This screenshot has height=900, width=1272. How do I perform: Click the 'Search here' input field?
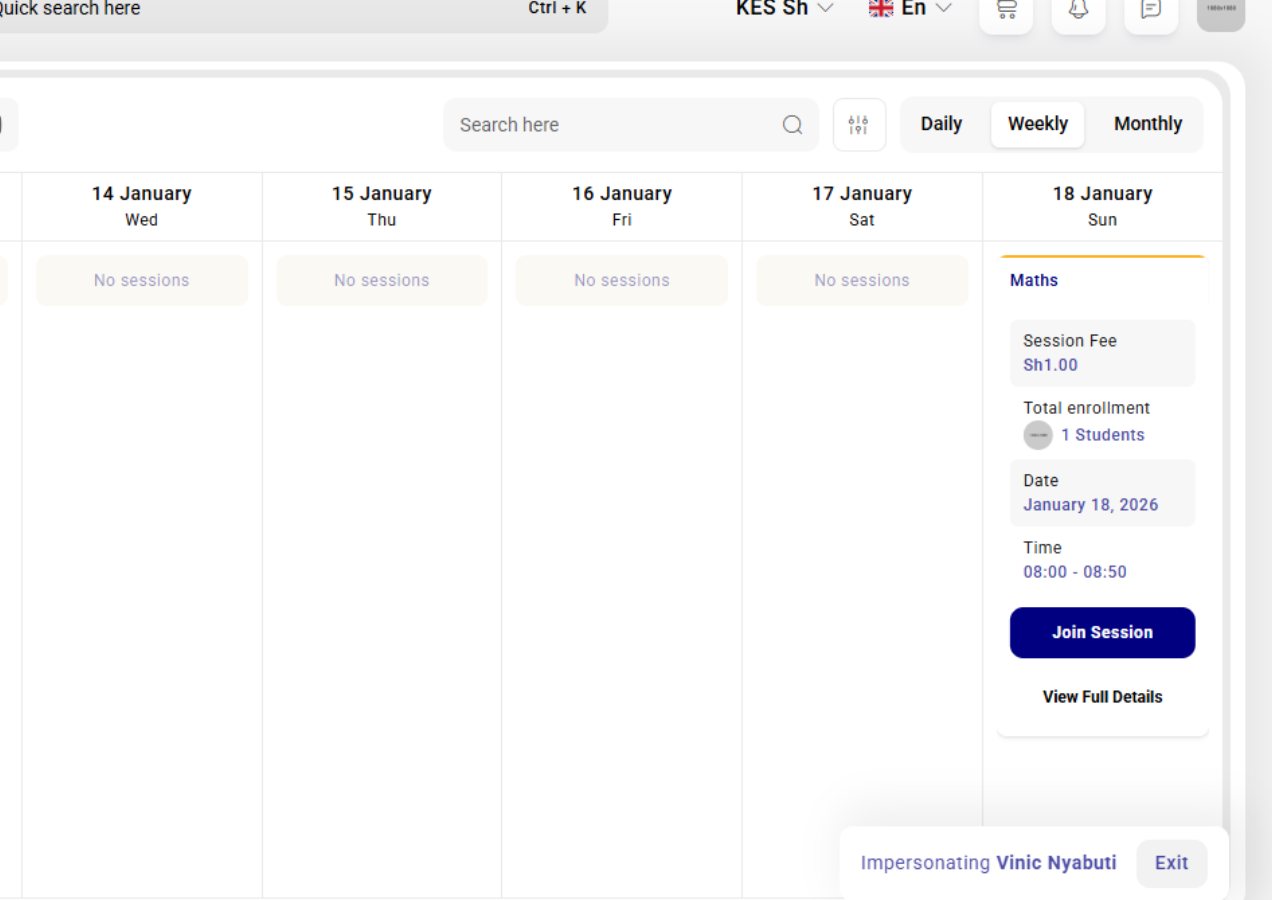pos(610,125)
